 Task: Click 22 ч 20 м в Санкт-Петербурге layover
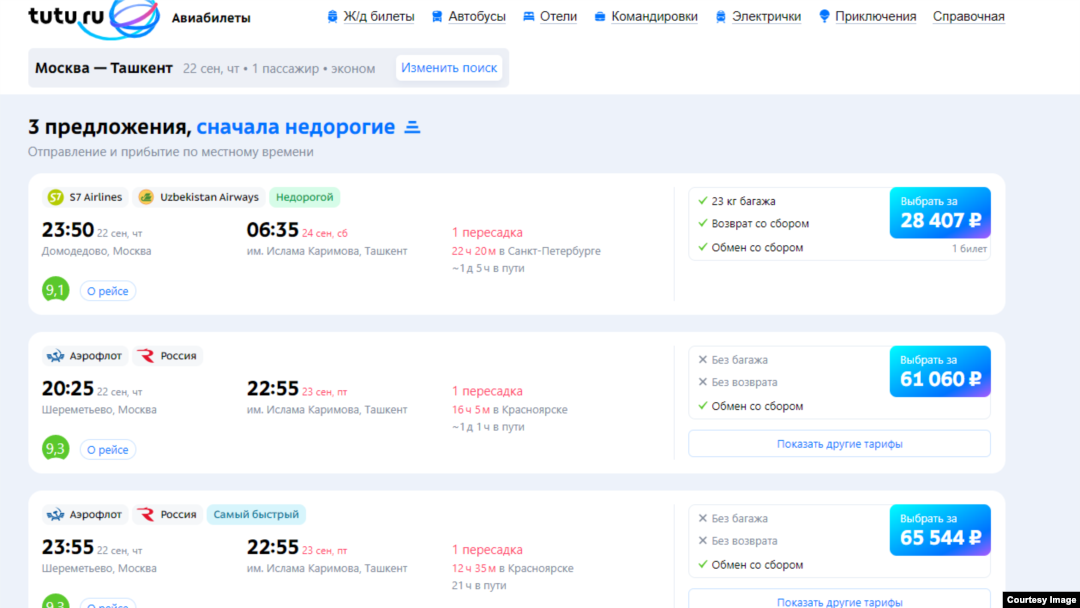pos(526,251)
